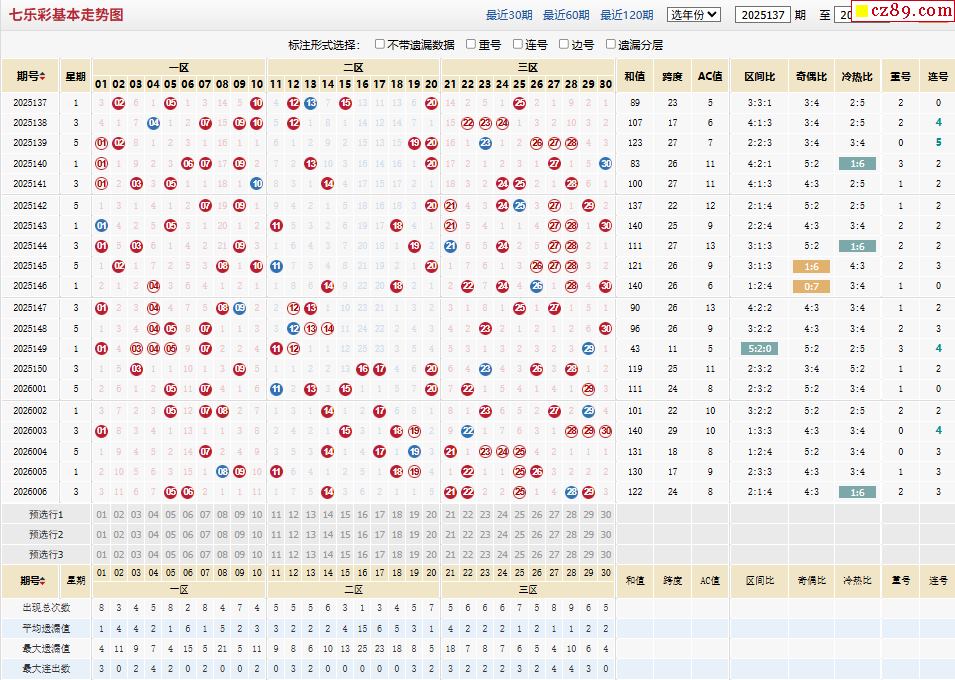Click the orange 0:7 cell in row 2025146

(x=811, y=286)
